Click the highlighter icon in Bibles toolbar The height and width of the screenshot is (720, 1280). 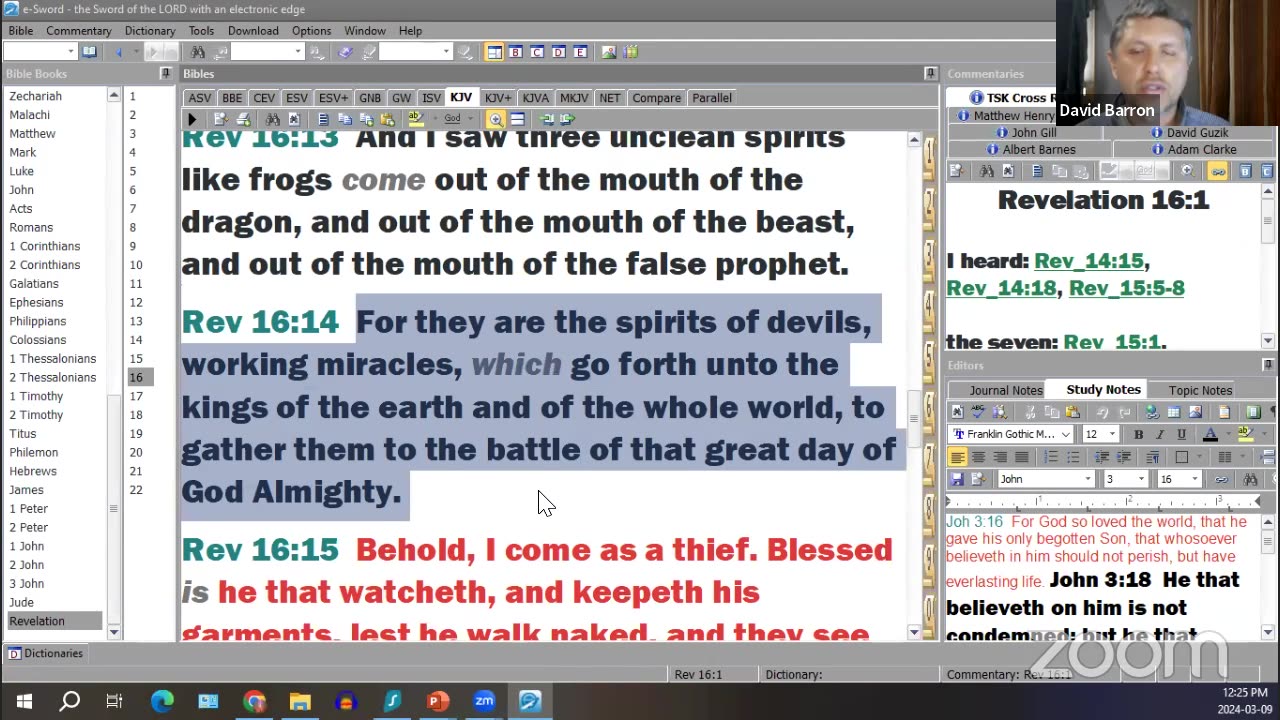tap(416, 118)
